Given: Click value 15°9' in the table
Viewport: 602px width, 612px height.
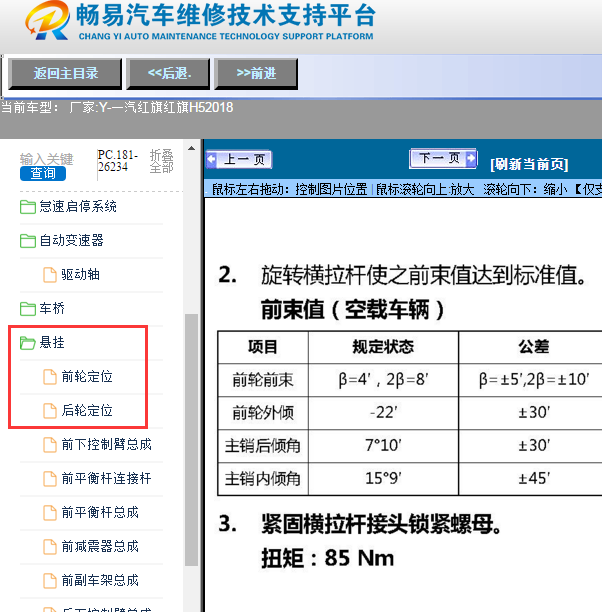Looking at the screenshot, I should coord(383,479).
